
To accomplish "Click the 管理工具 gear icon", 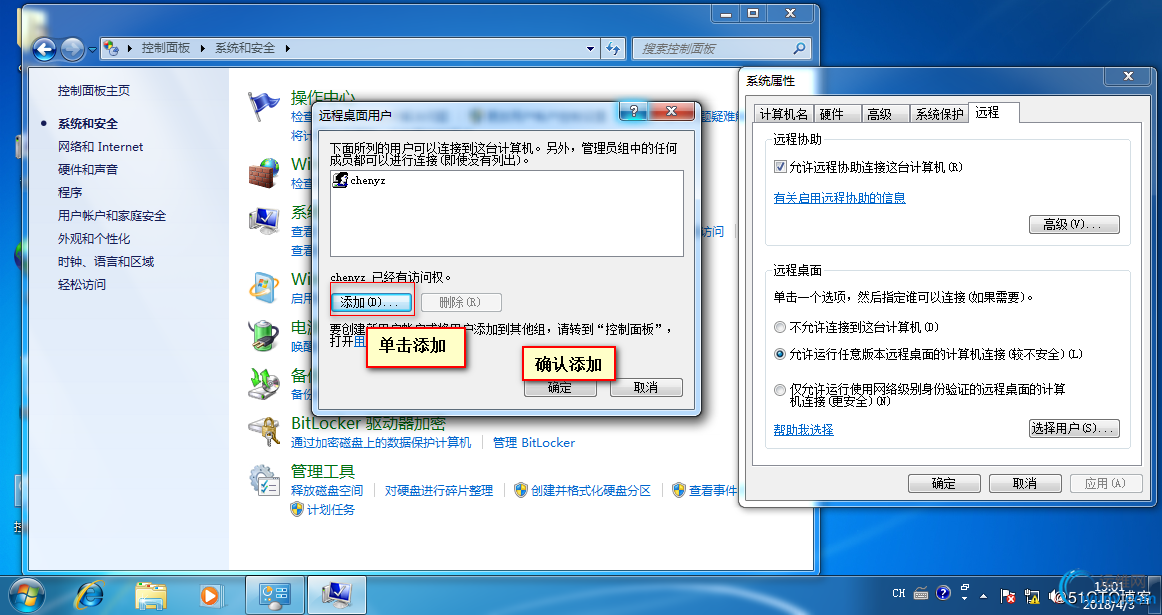I will point(263,479).
